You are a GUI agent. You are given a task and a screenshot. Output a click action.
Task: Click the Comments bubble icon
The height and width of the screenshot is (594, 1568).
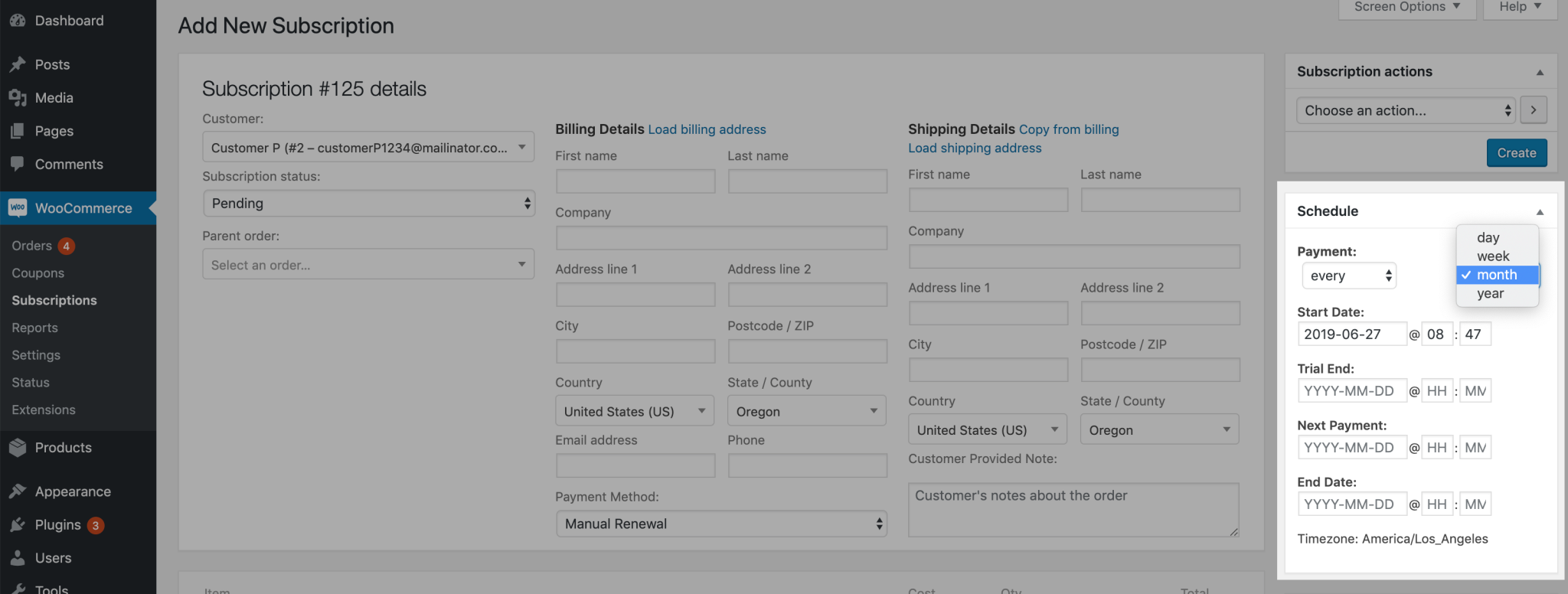[x=18, y=164]
